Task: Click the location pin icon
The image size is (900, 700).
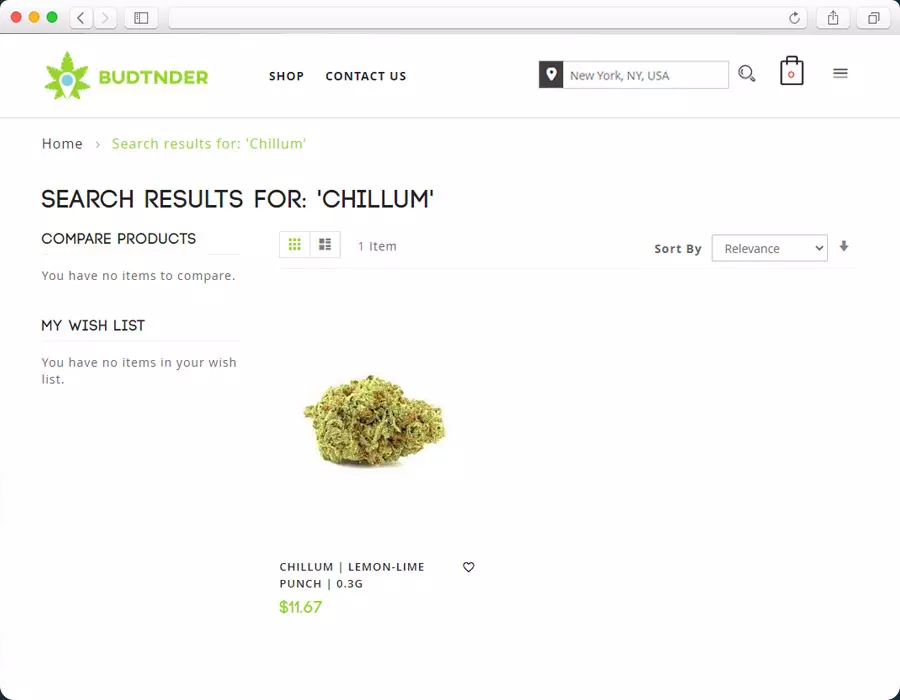Action: click(551, 75)
